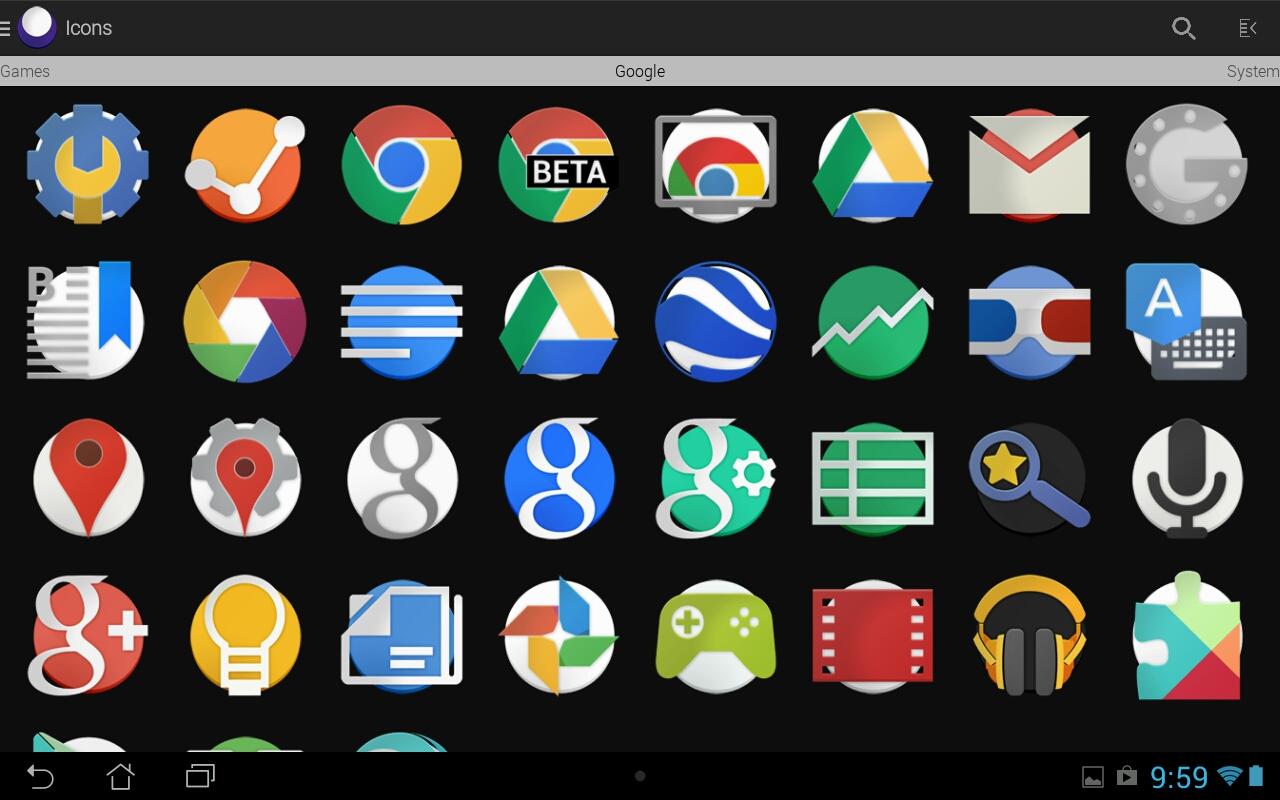The image size is (1280, 800).
Task: Select the yellow Google Keep lightbulb icon
Action: pyautogui.click(x=245, y=635)
